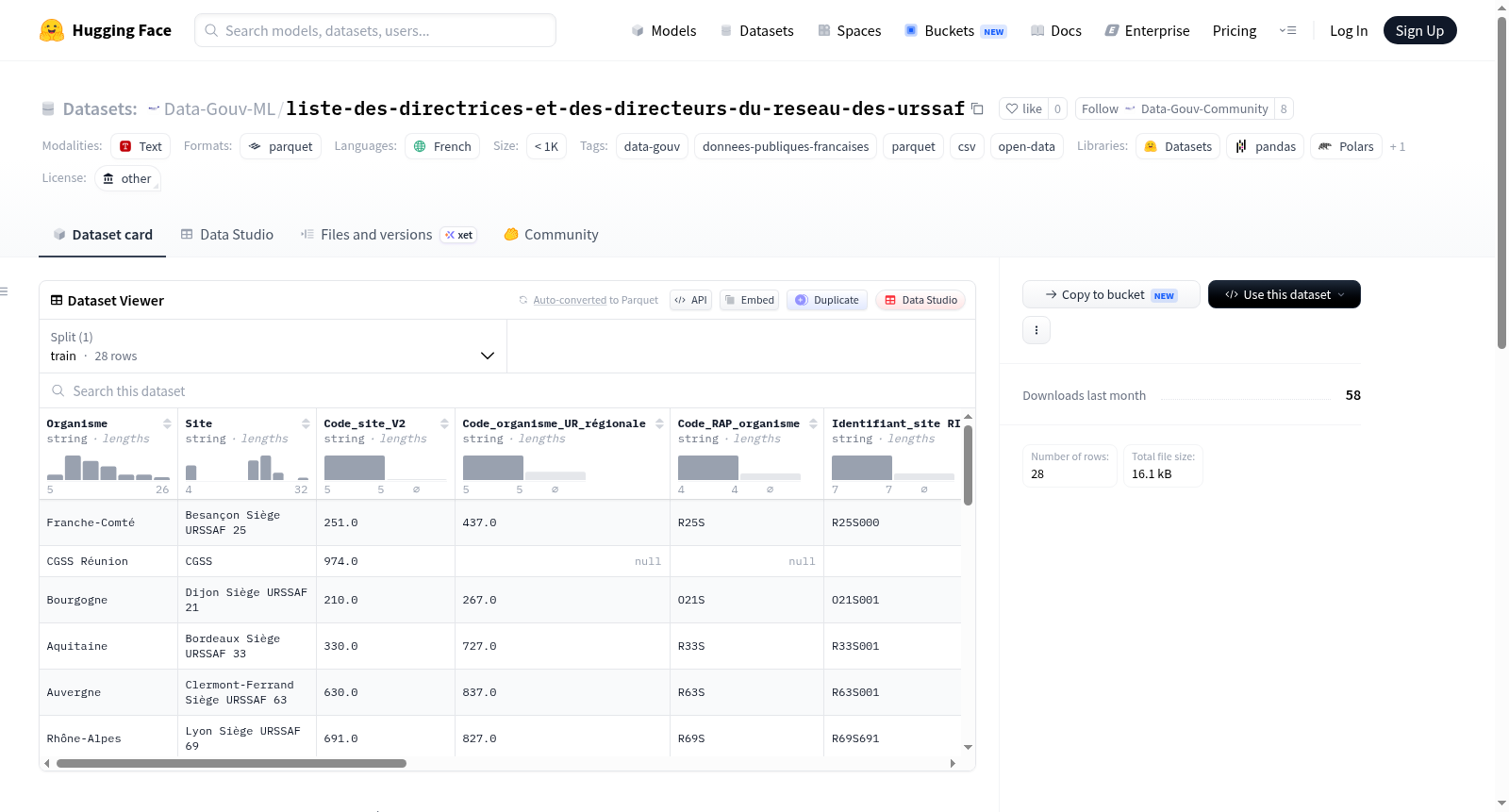Open Models page

664,31
